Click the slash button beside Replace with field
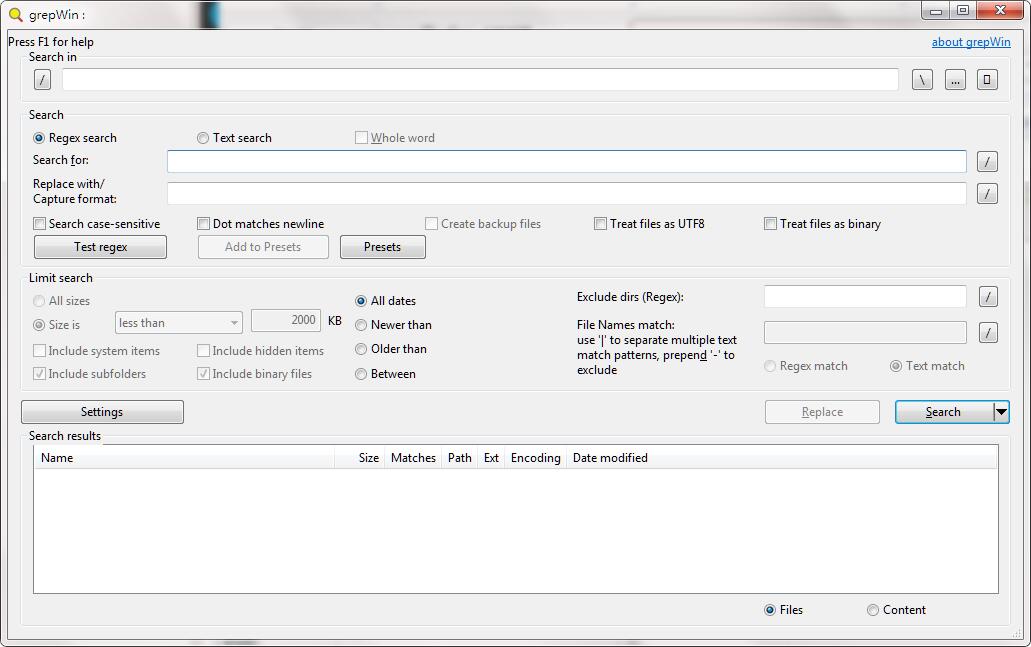This screenshot has width=1031, height=647. (x=987, y=193)
